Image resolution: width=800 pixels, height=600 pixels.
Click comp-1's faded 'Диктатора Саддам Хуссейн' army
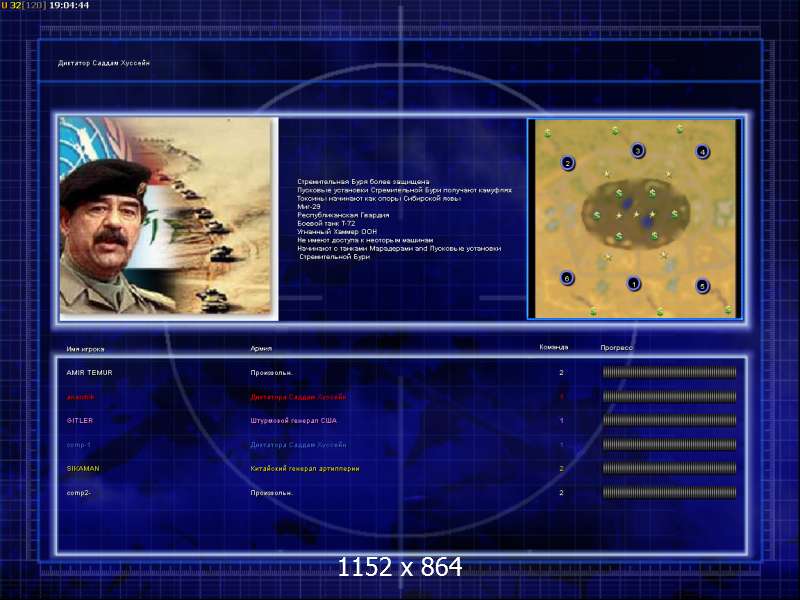pyautogui.click(x=298, y=444)
